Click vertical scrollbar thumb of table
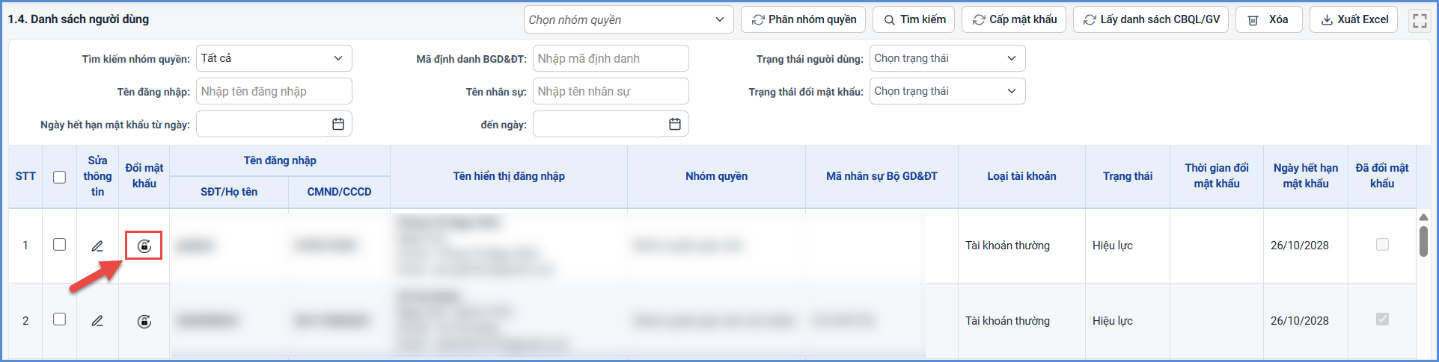The height and width of the screenshot is (362, 1439). point(1423,241)
